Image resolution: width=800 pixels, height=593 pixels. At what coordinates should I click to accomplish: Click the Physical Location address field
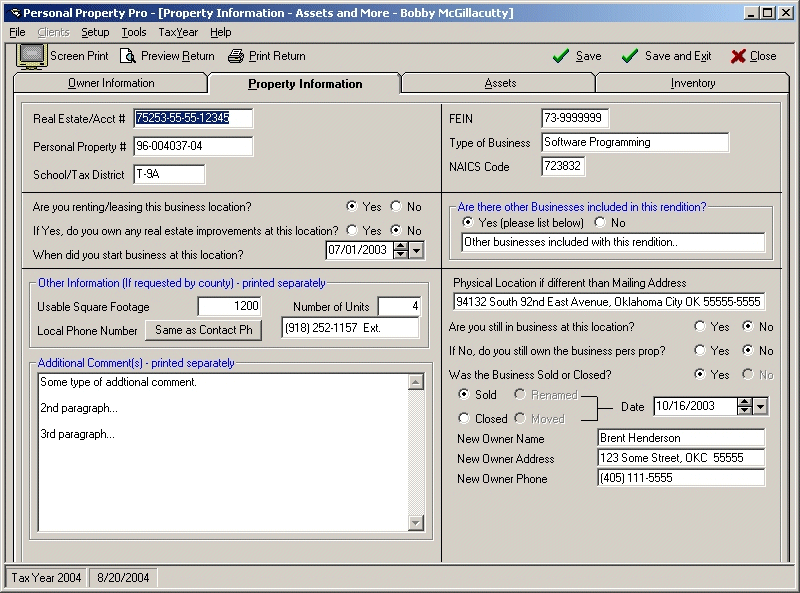pyautogui.click(x=609, y=302)
